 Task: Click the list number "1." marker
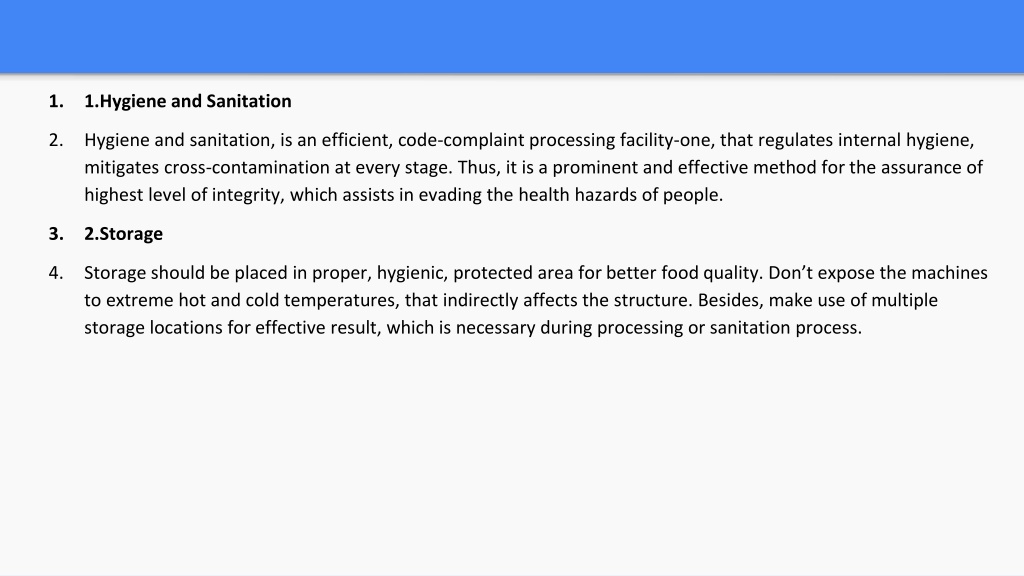[x=56, y=101]
